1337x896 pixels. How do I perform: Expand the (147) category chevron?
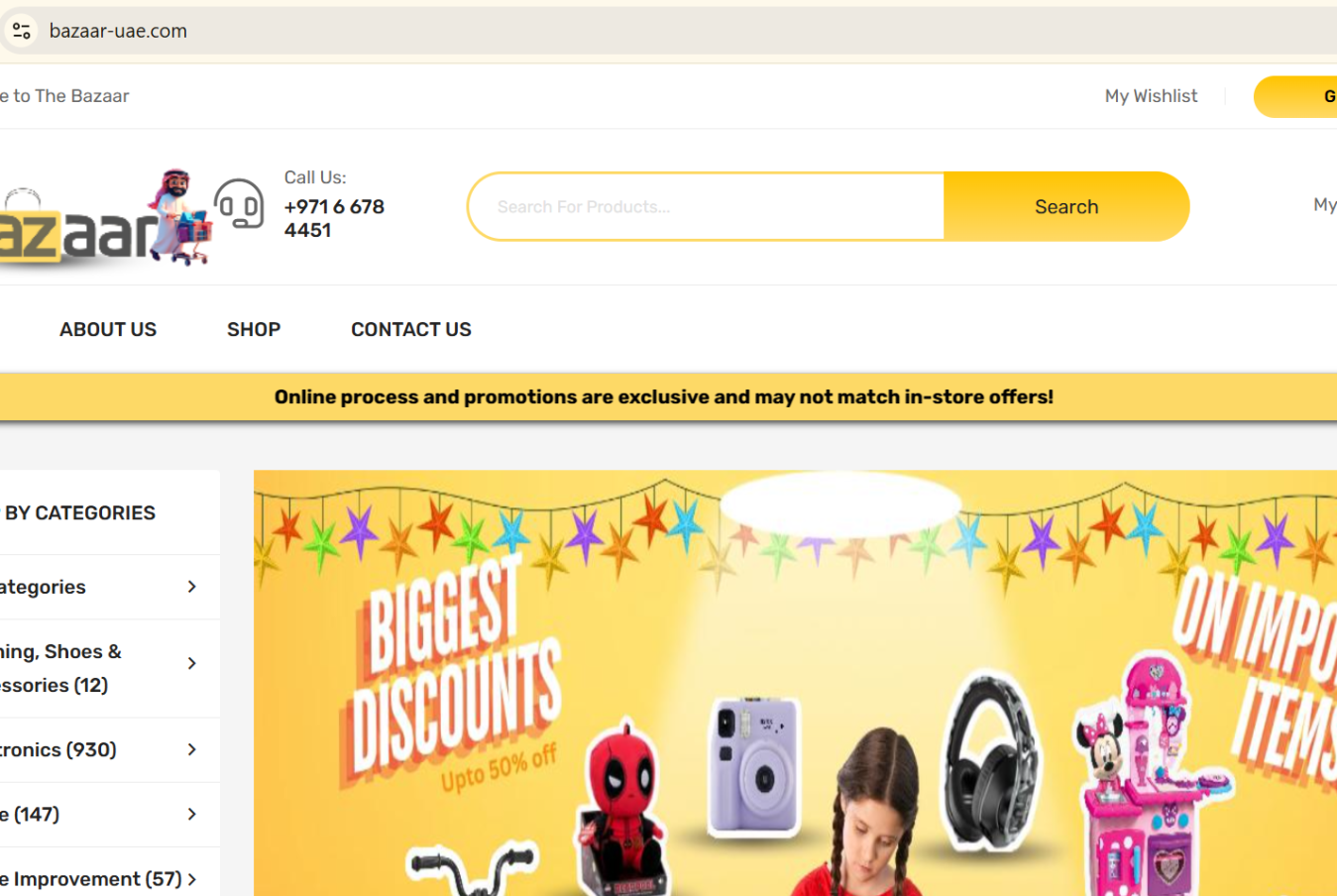191,814
